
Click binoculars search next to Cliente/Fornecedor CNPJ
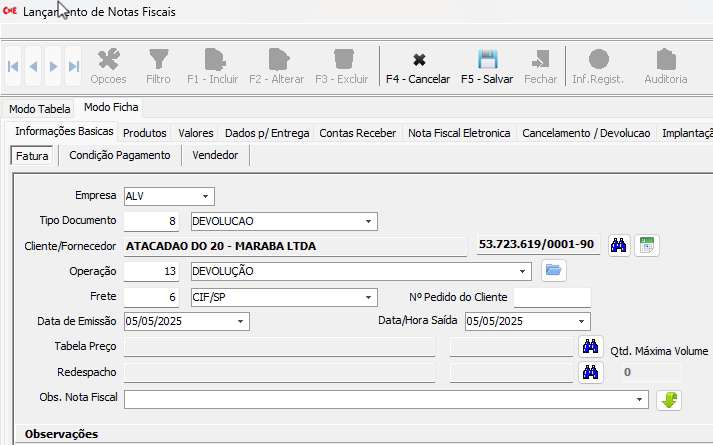click(619, 245)
